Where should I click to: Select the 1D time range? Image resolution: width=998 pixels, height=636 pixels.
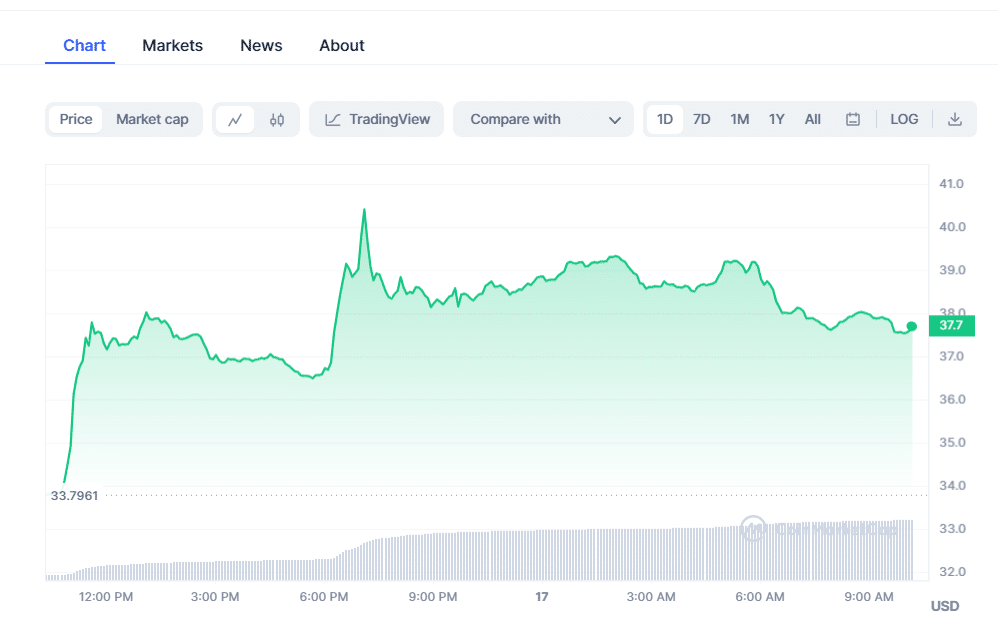pos(665,120)
